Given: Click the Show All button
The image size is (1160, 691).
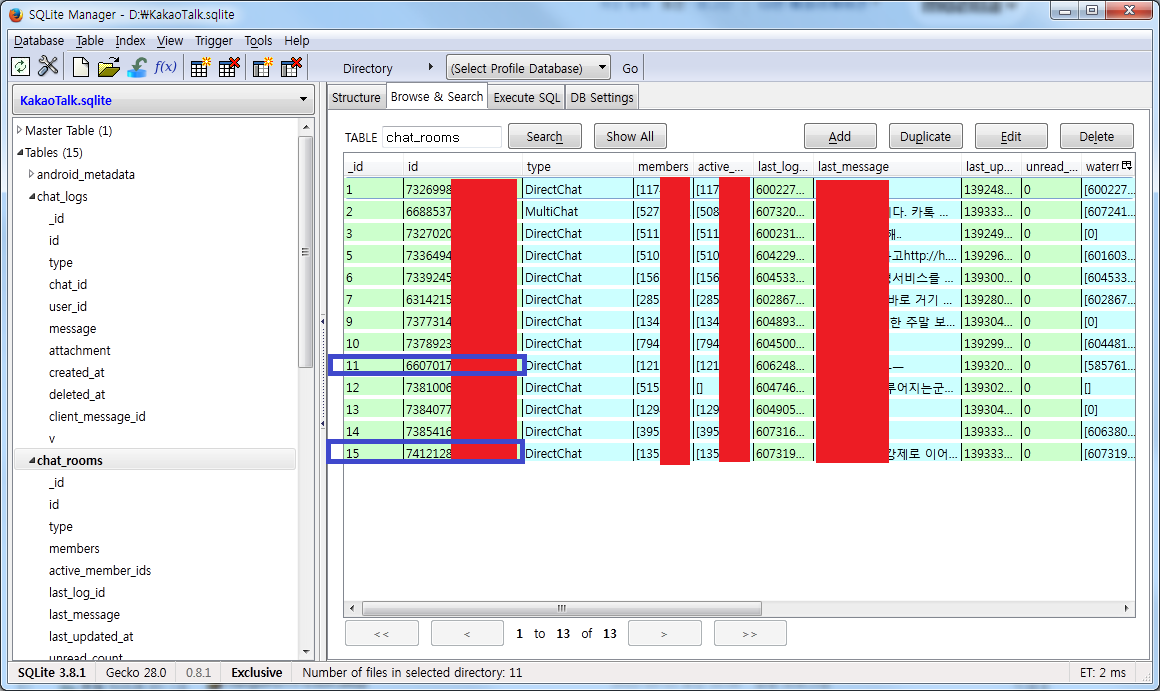Looking at the screenshot, I should (629, 137).
